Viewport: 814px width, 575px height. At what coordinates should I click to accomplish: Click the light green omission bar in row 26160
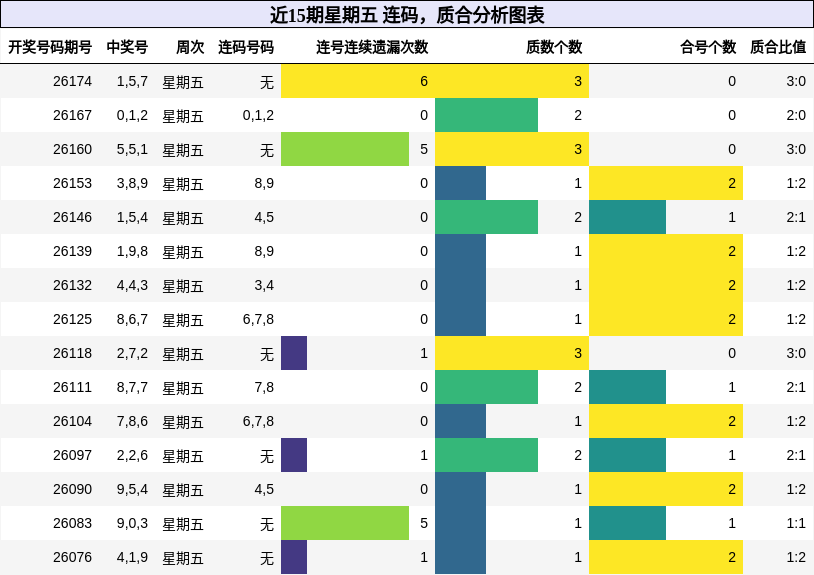point(345,149)
